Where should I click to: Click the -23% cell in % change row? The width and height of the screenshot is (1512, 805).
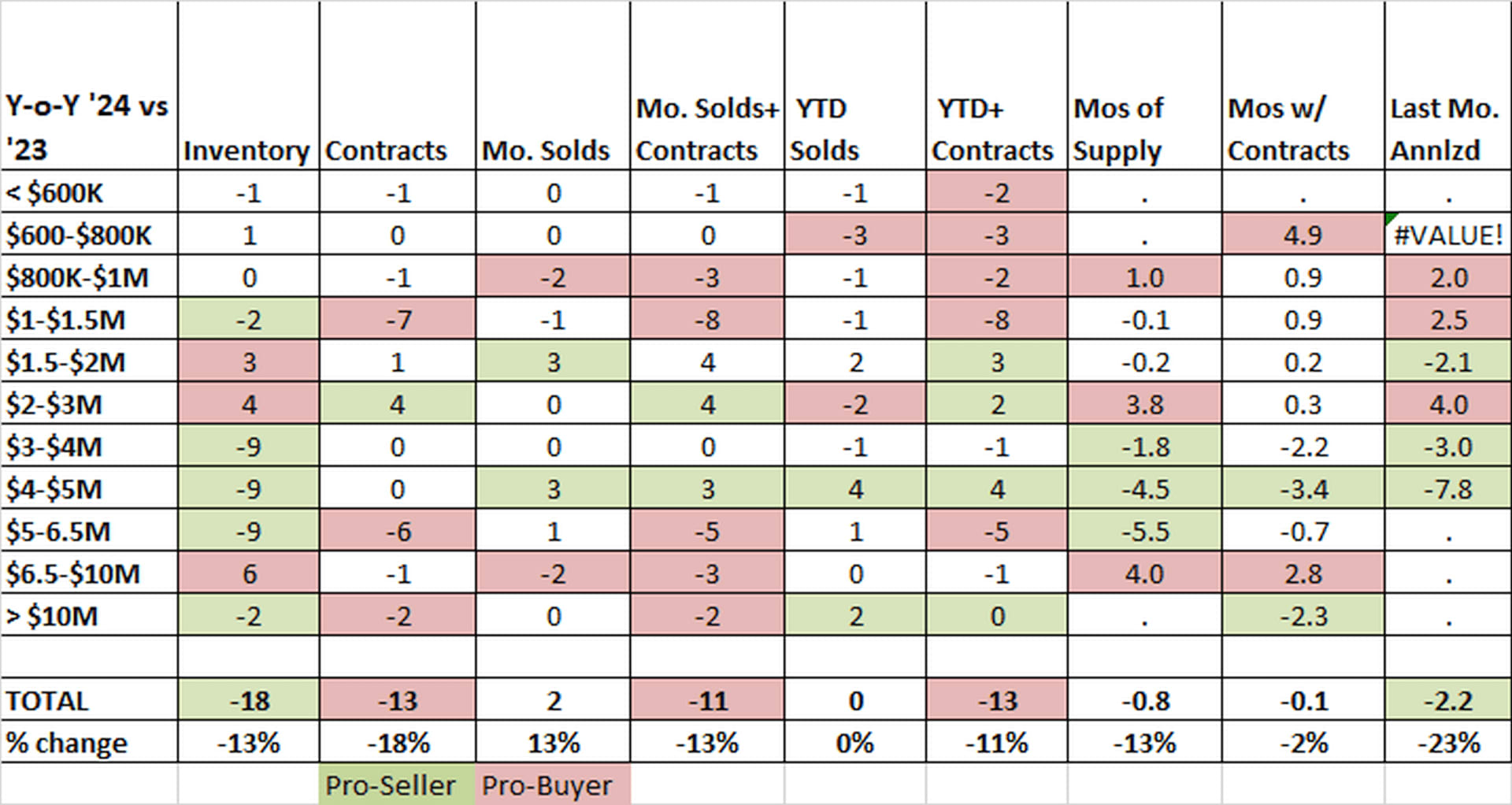[x=1447, y=742]
